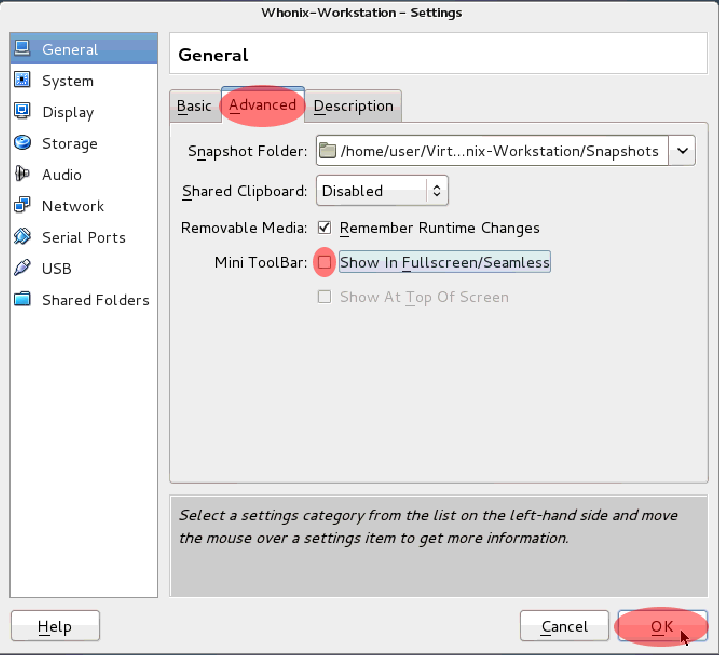This screenshot has width=720, height=655.
Task: Click the Shared Folders folder icon
Action: [22, 299]
